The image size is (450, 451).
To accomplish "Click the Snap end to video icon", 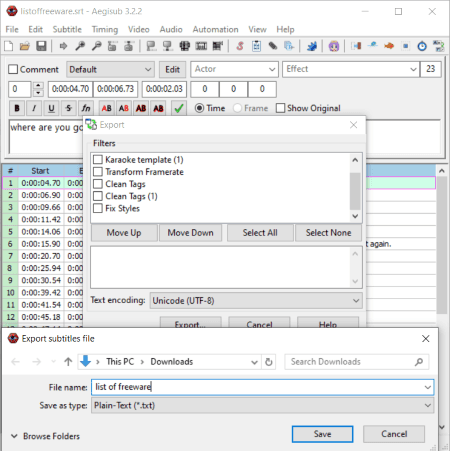I will [x=168, y=46].
